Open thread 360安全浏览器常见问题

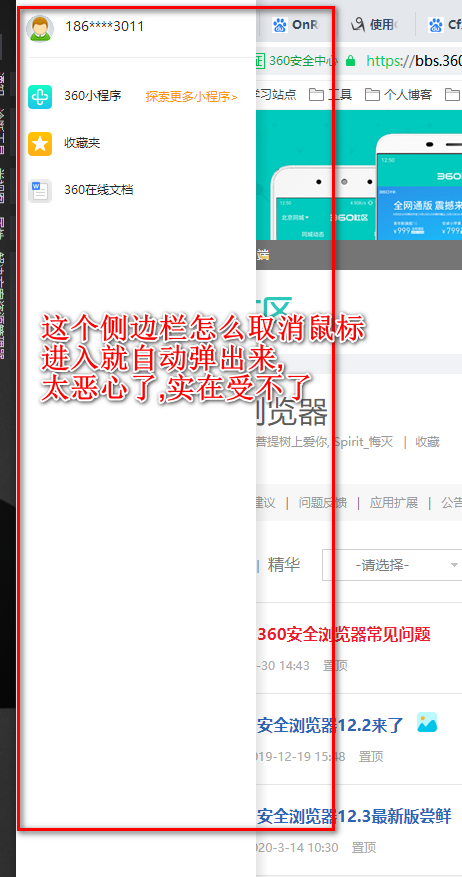pos(344,634)
